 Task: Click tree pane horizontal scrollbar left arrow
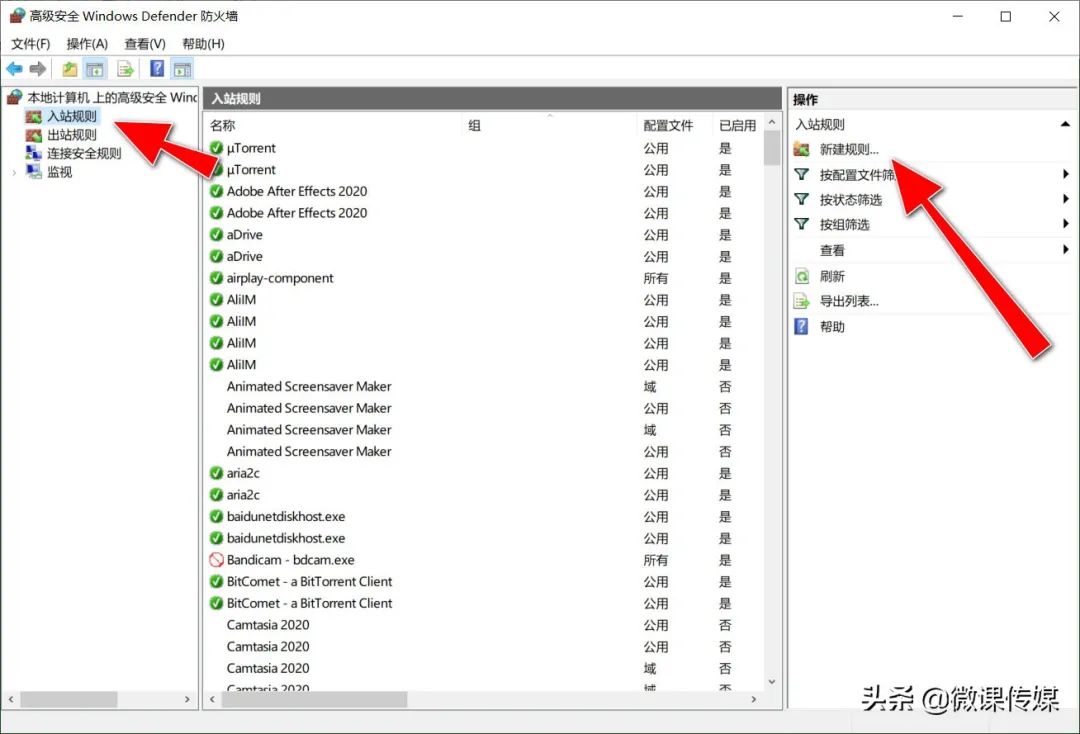tap(10, 699)
